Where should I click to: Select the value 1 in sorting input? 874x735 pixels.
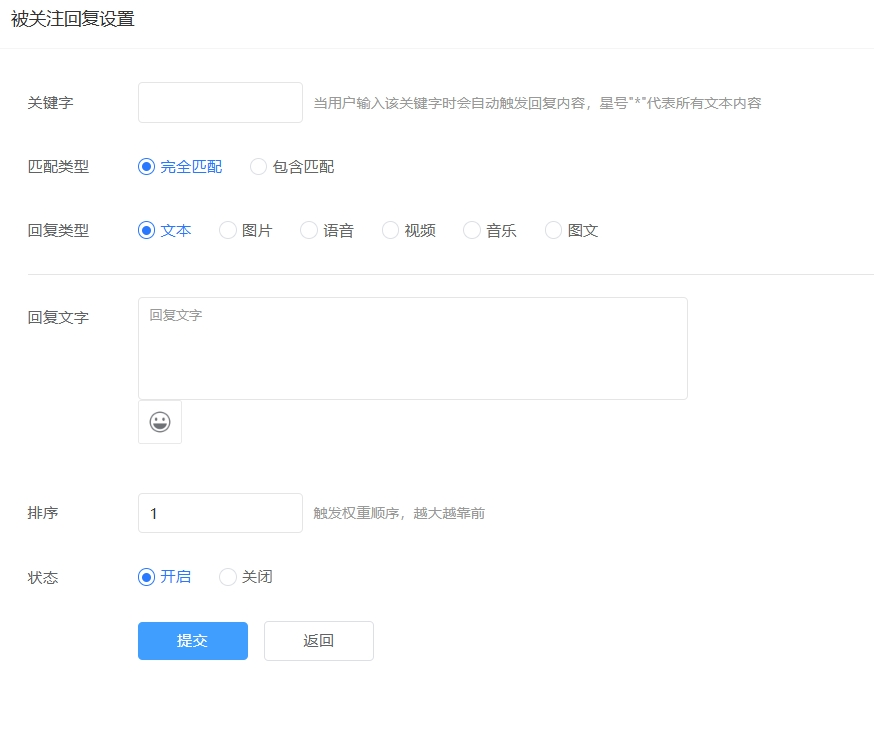[152, 512]
